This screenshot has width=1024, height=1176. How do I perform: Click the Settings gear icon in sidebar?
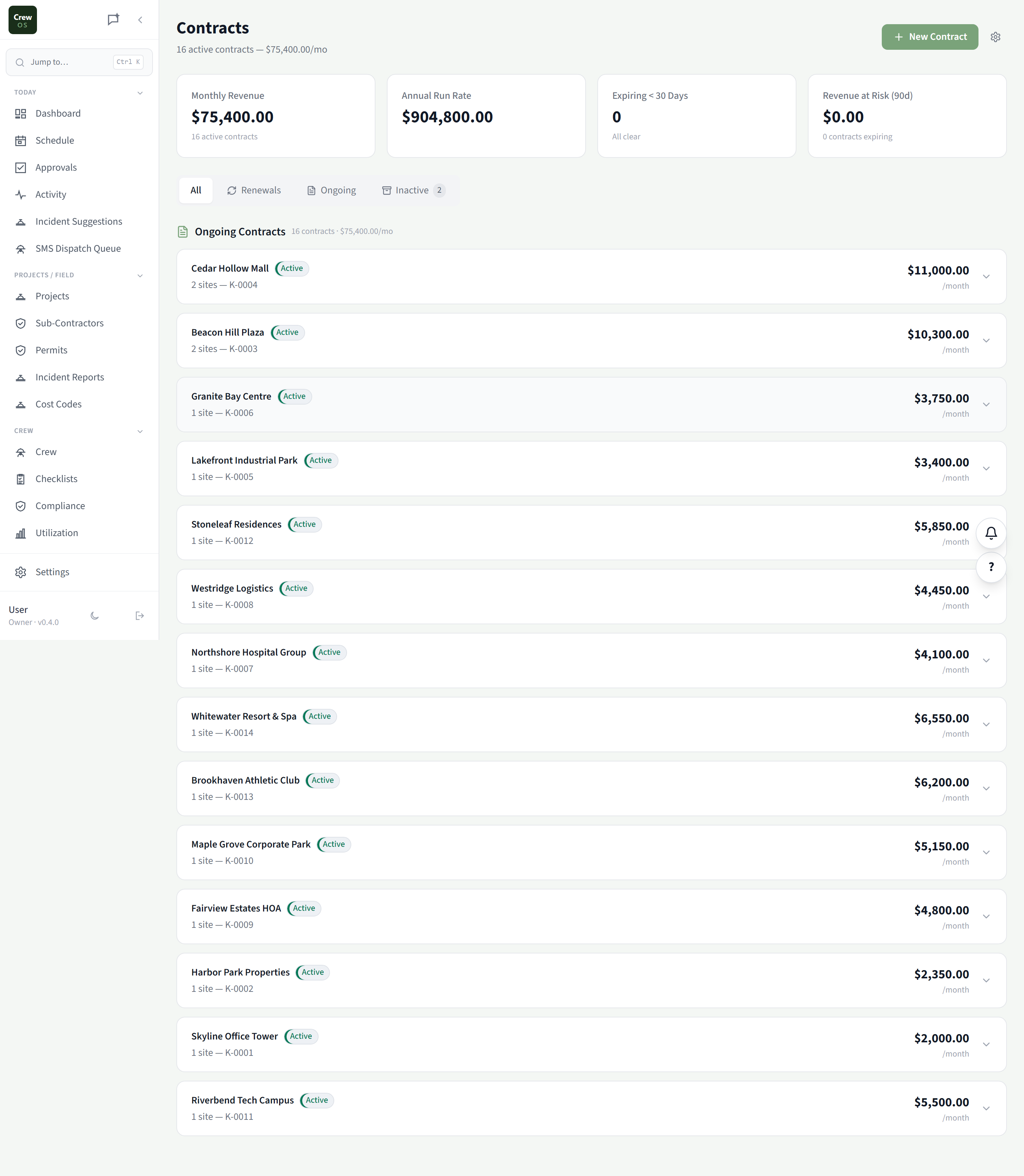[x=21, y=572]
